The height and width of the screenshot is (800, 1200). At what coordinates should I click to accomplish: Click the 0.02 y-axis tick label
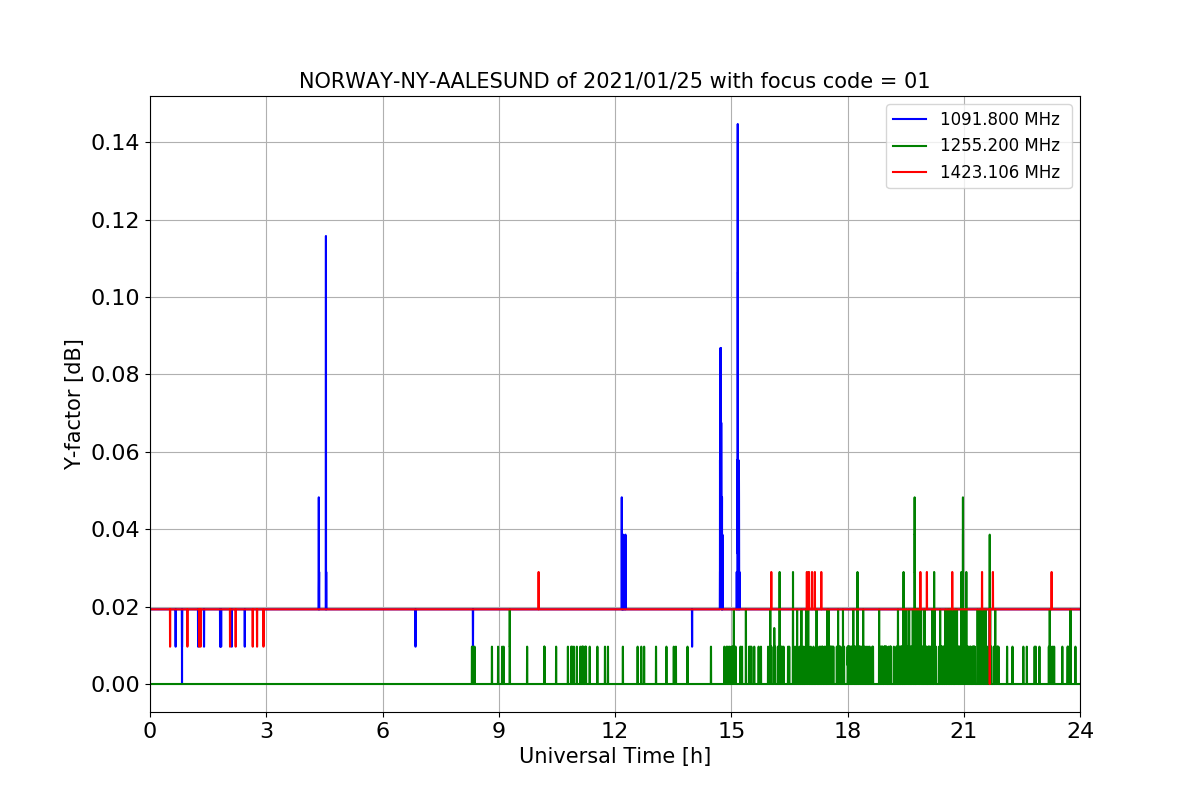(x=115, y=607)
